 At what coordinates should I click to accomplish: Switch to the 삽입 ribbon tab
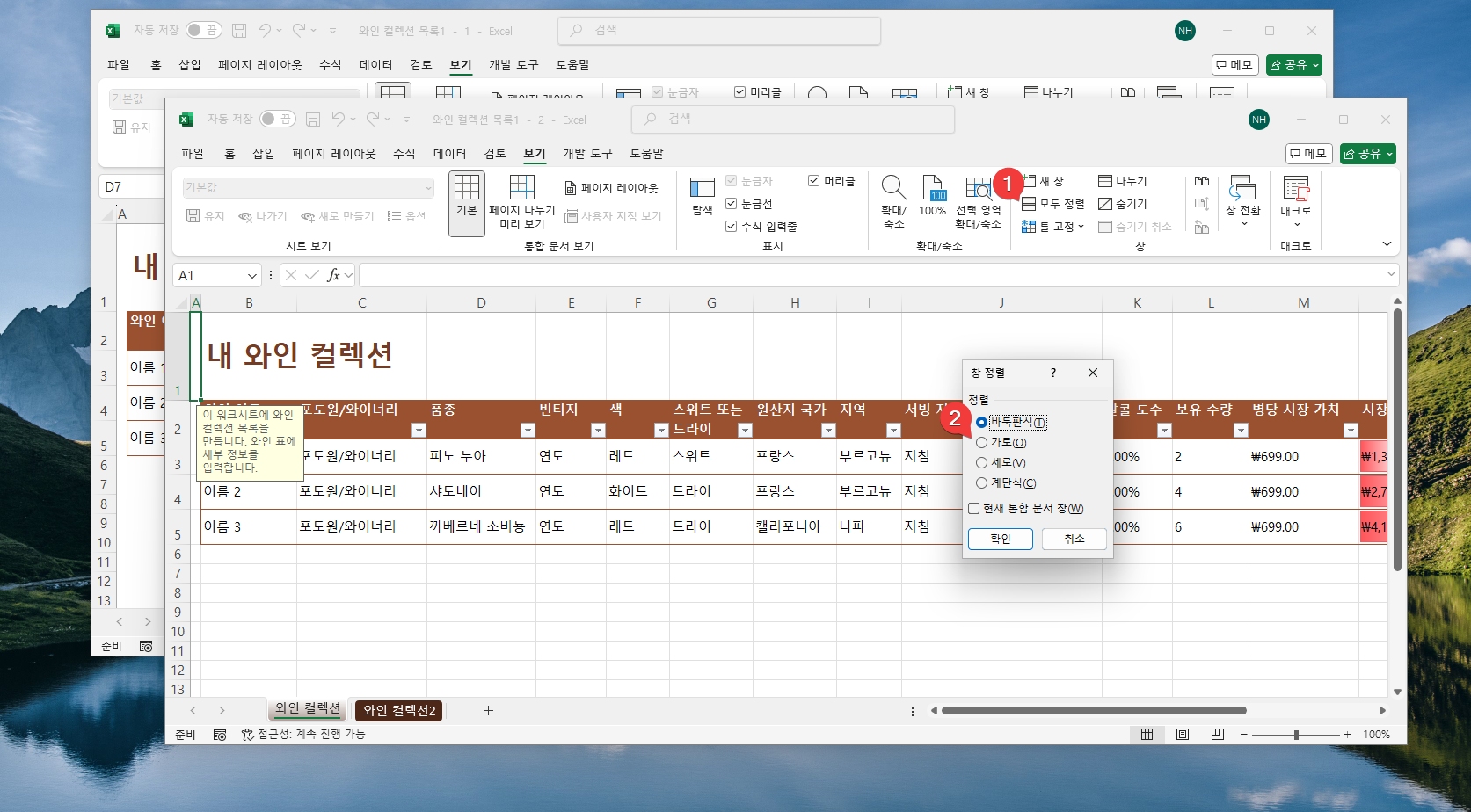click(x=264, y=153)
